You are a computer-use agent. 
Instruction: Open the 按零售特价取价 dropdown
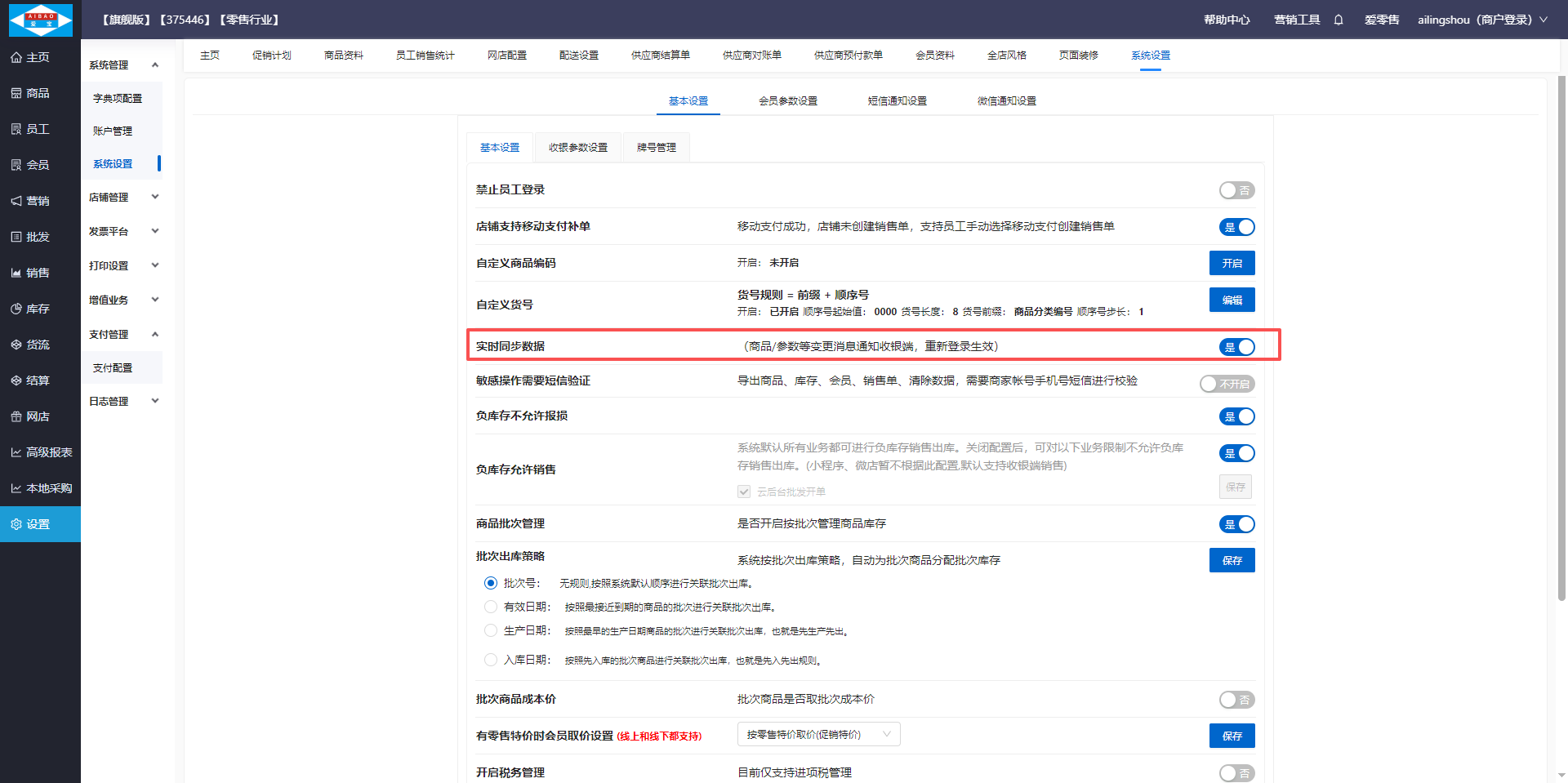[x=818, y=734]
